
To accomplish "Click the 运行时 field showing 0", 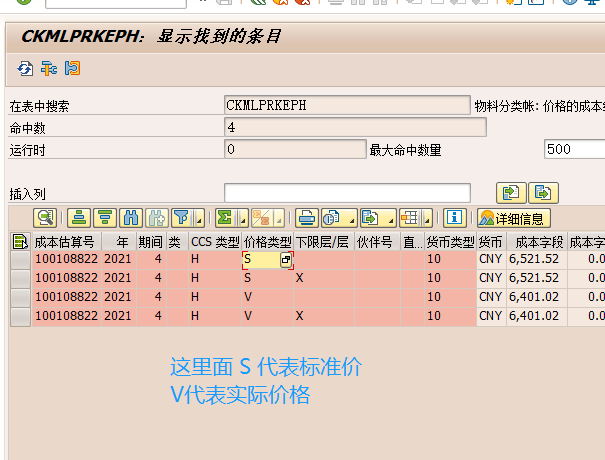I will (295, 149).
